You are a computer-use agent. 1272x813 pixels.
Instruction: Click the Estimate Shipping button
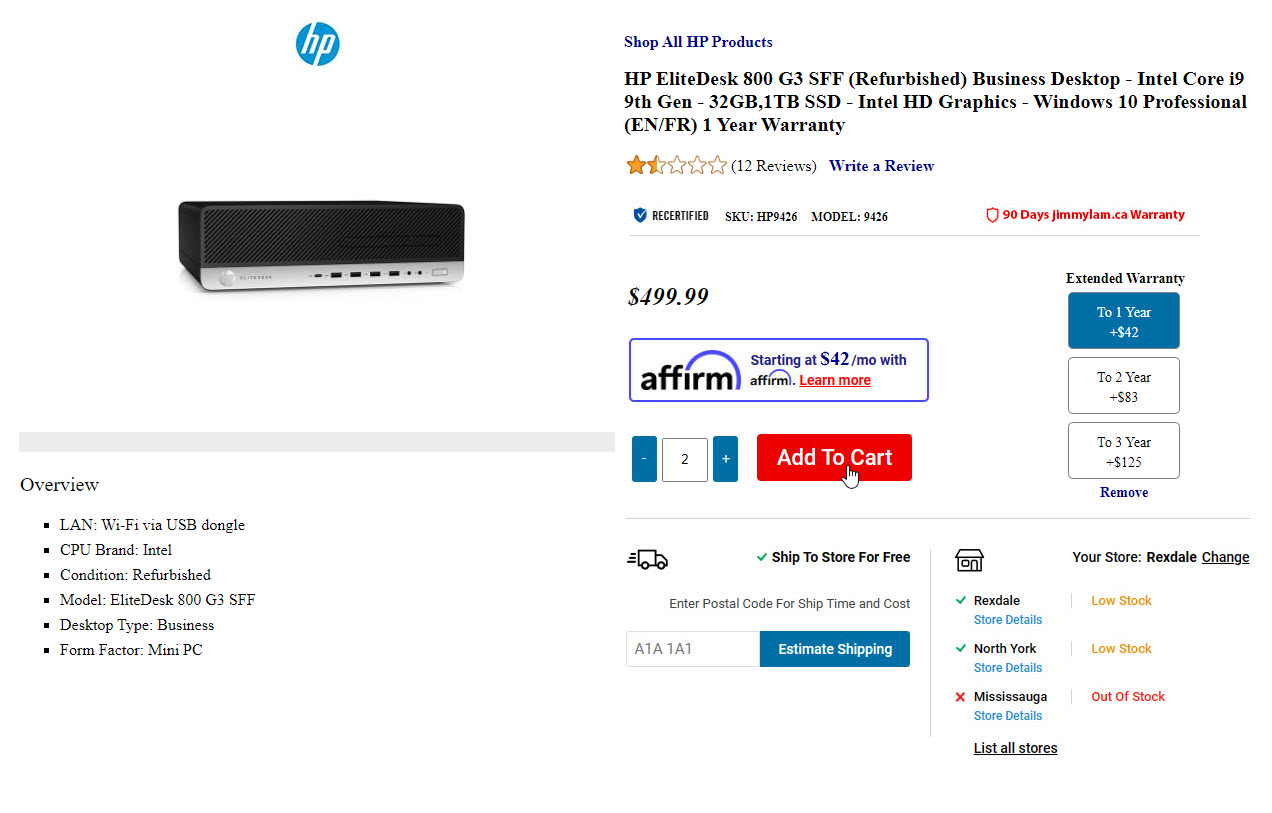(835, 649)
